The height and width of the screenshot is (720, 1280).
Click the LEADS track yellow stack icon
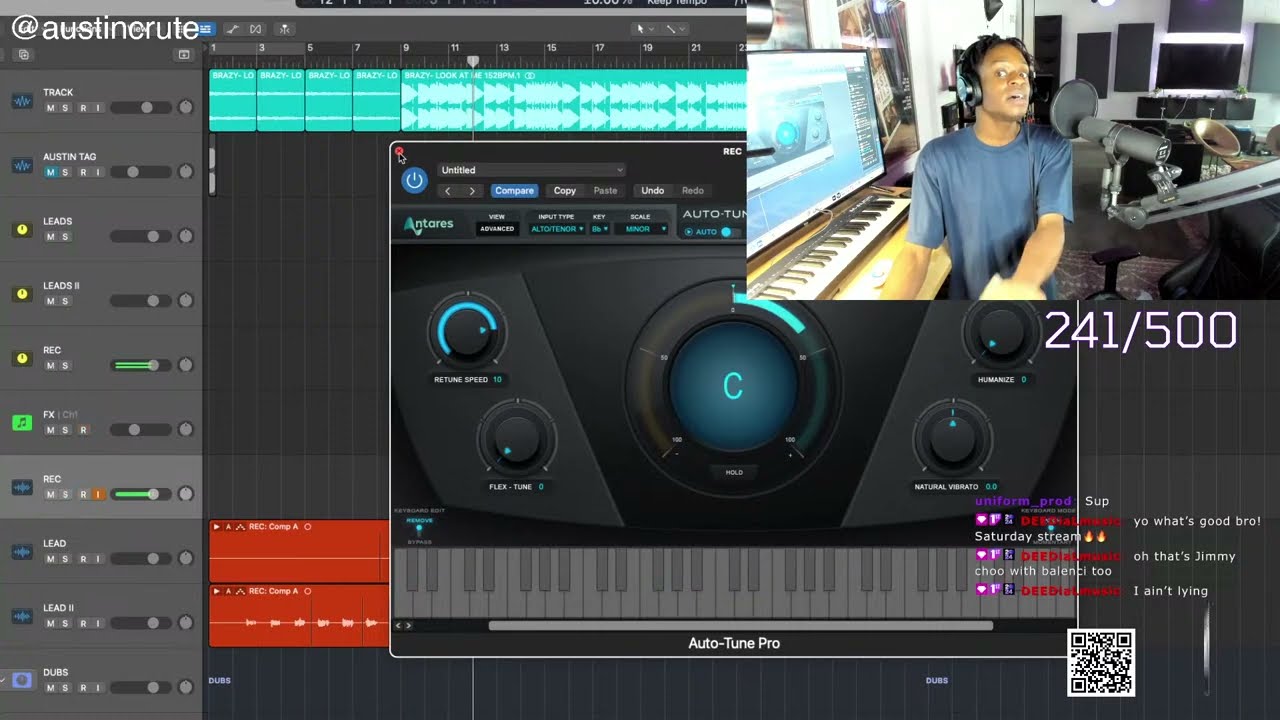click(22, 230)
